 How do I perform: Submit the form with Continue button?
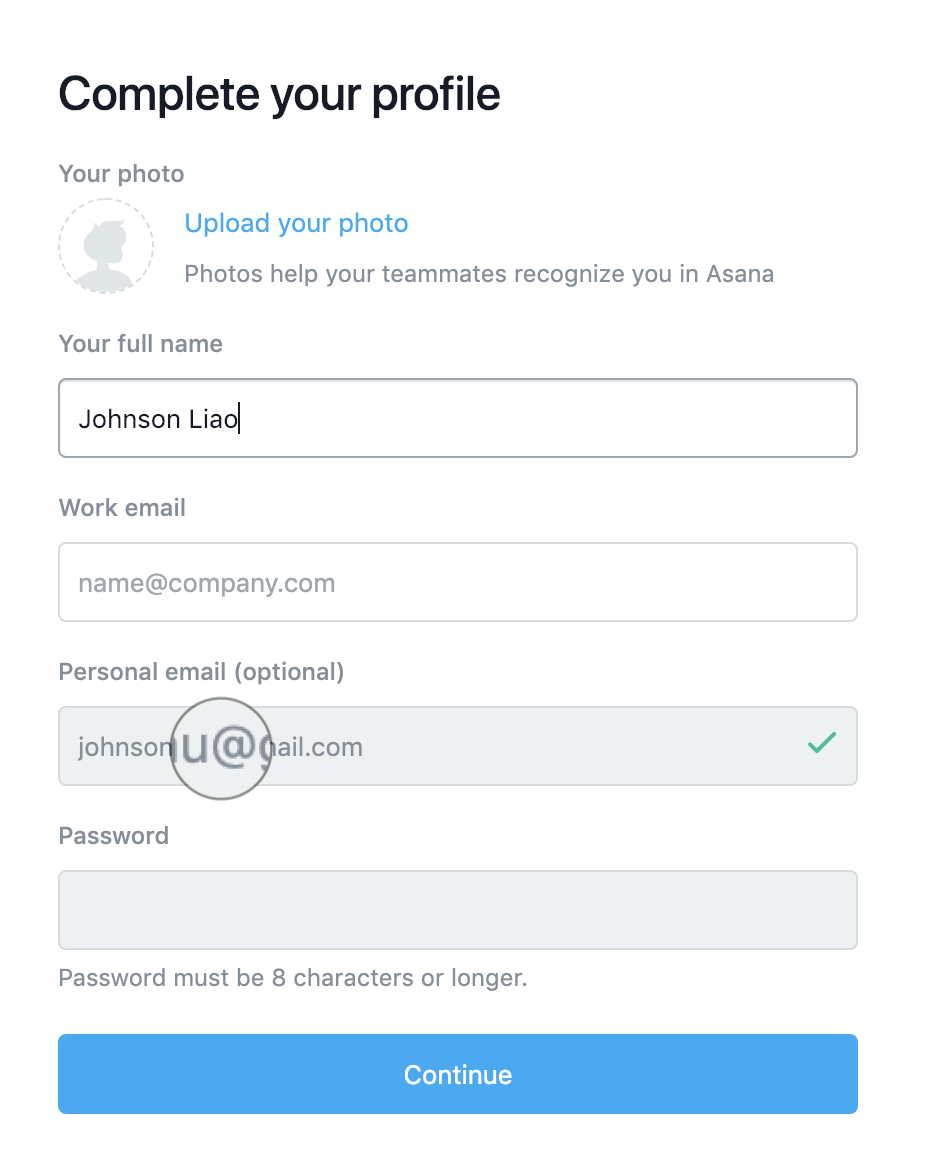coord(458,1074)
